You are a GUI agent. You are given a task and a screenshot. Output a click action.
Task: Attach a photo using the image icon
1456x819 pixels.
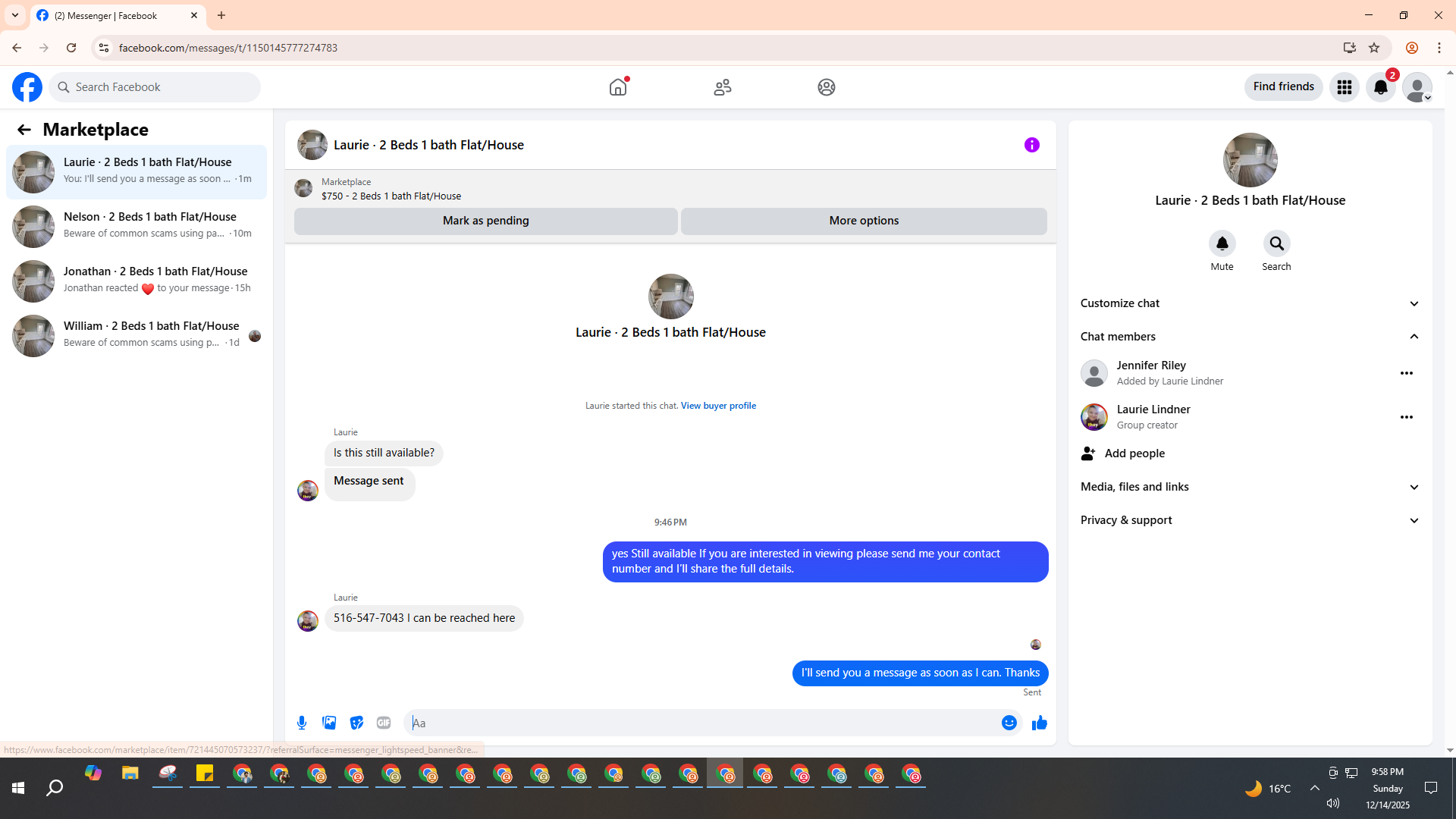click(x=329, y=723)
